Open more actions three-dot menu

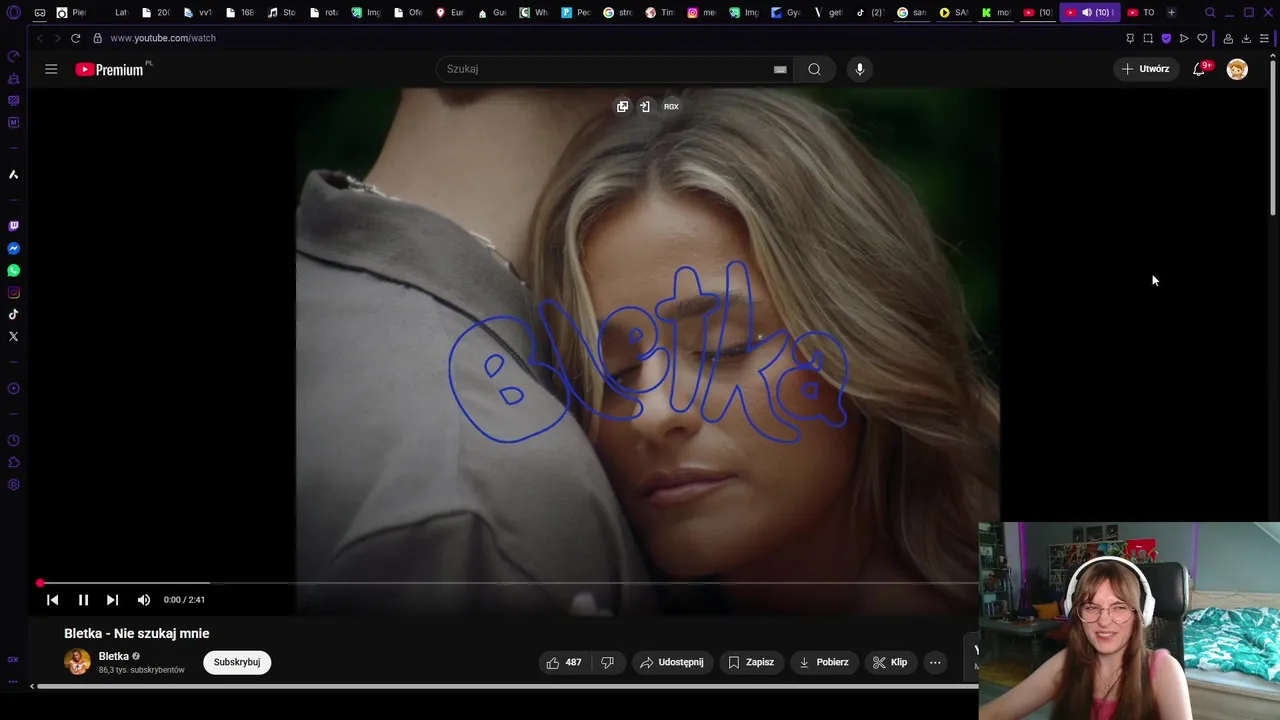pyautogui.click(x=935, y=662)
